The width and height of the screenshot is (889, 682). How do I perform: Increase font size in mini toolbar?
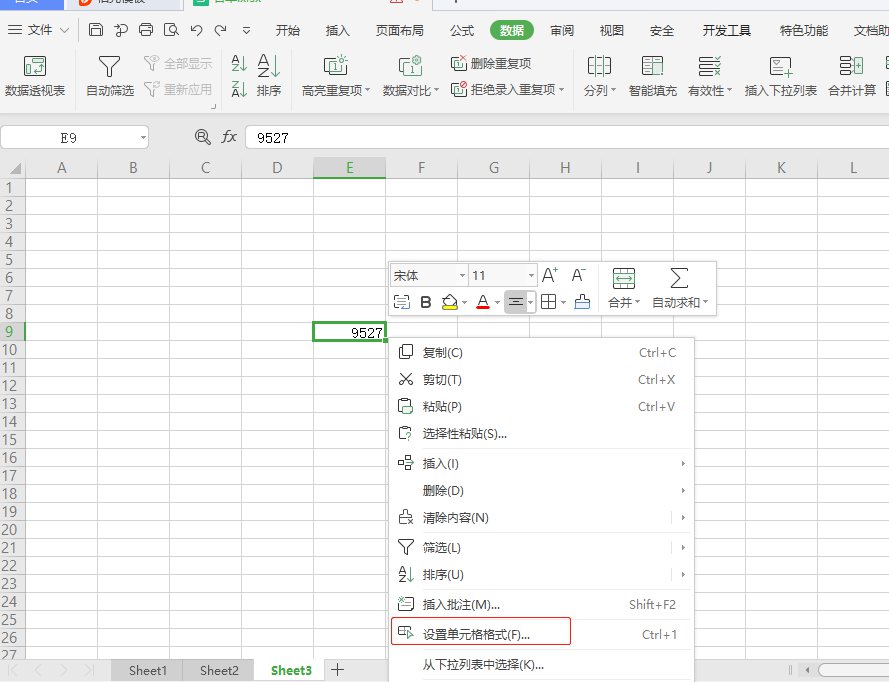point(549,276)
